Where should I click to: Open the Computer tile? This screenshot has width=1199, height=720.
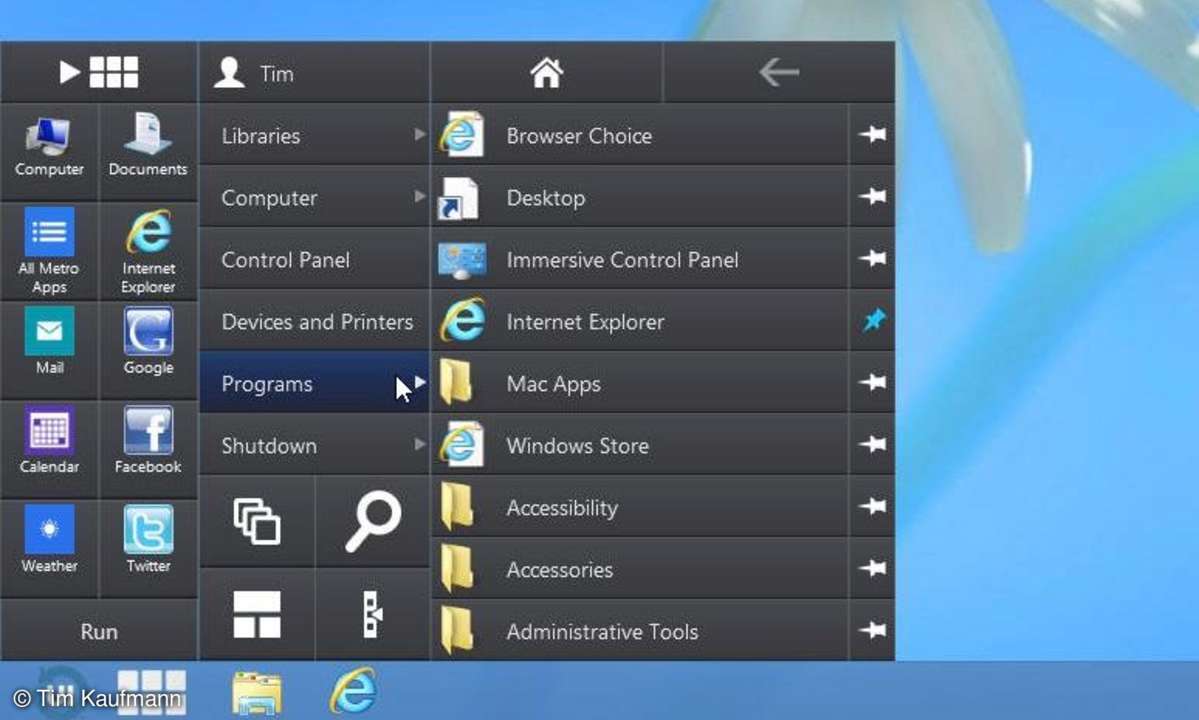49,151
